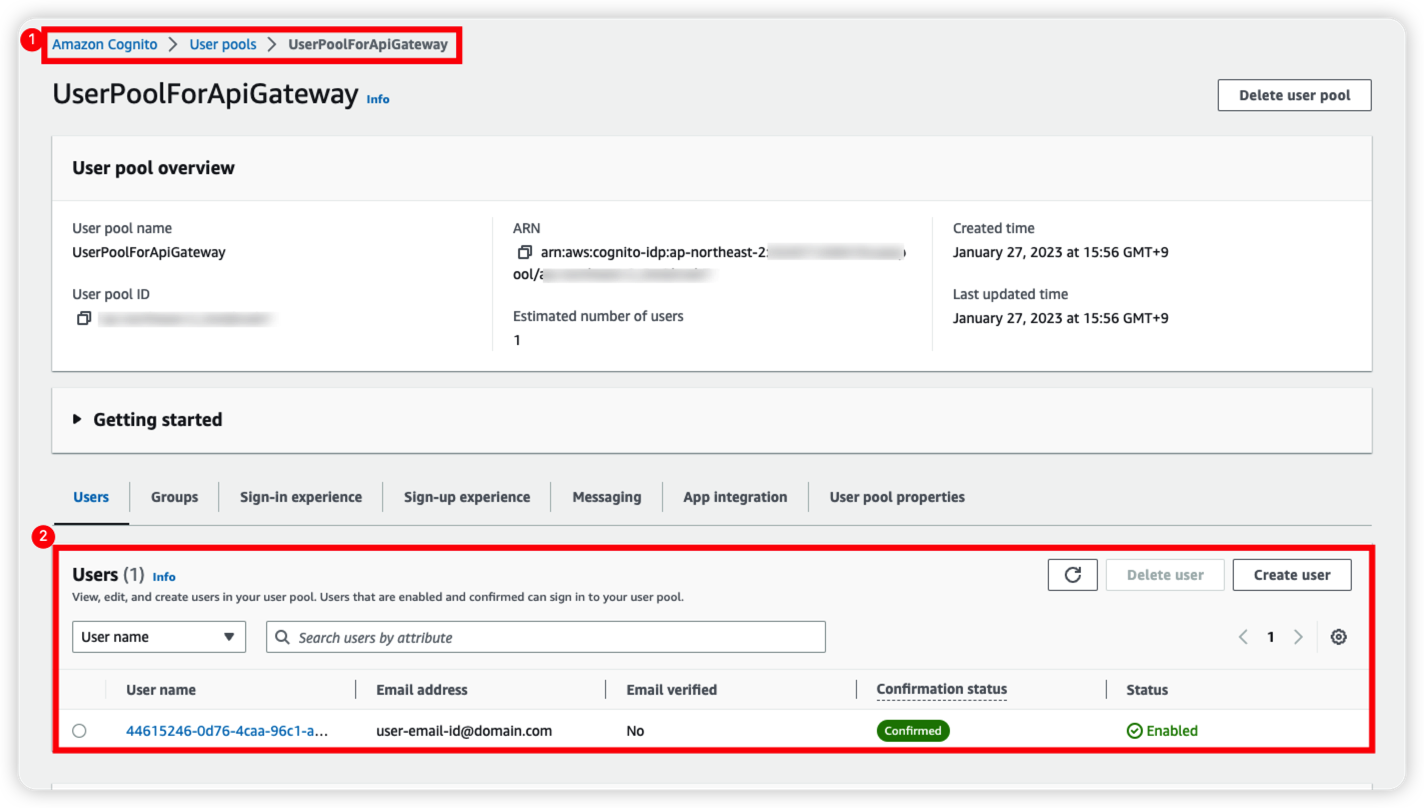Open the Sign-up experience tab

click(467, 497)
